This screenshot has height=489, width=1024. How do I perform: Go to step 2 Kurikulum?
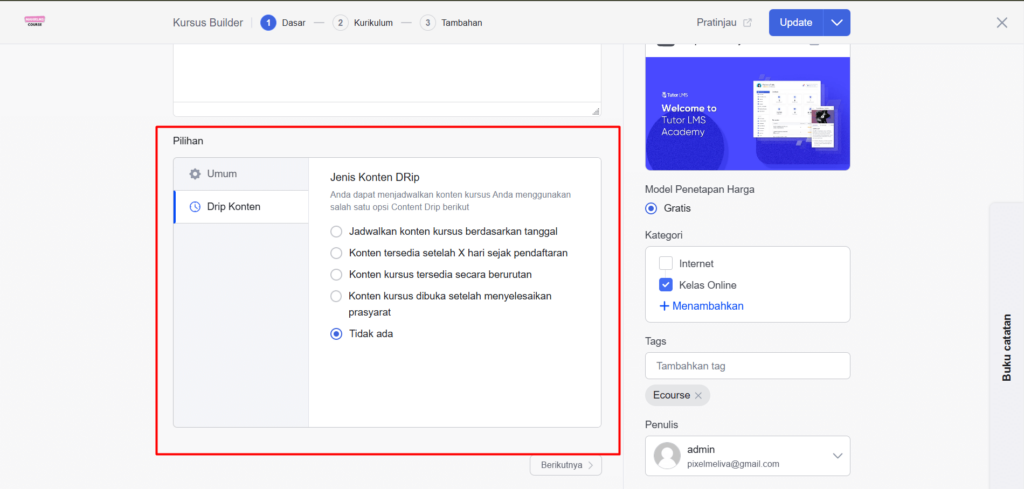364,23
